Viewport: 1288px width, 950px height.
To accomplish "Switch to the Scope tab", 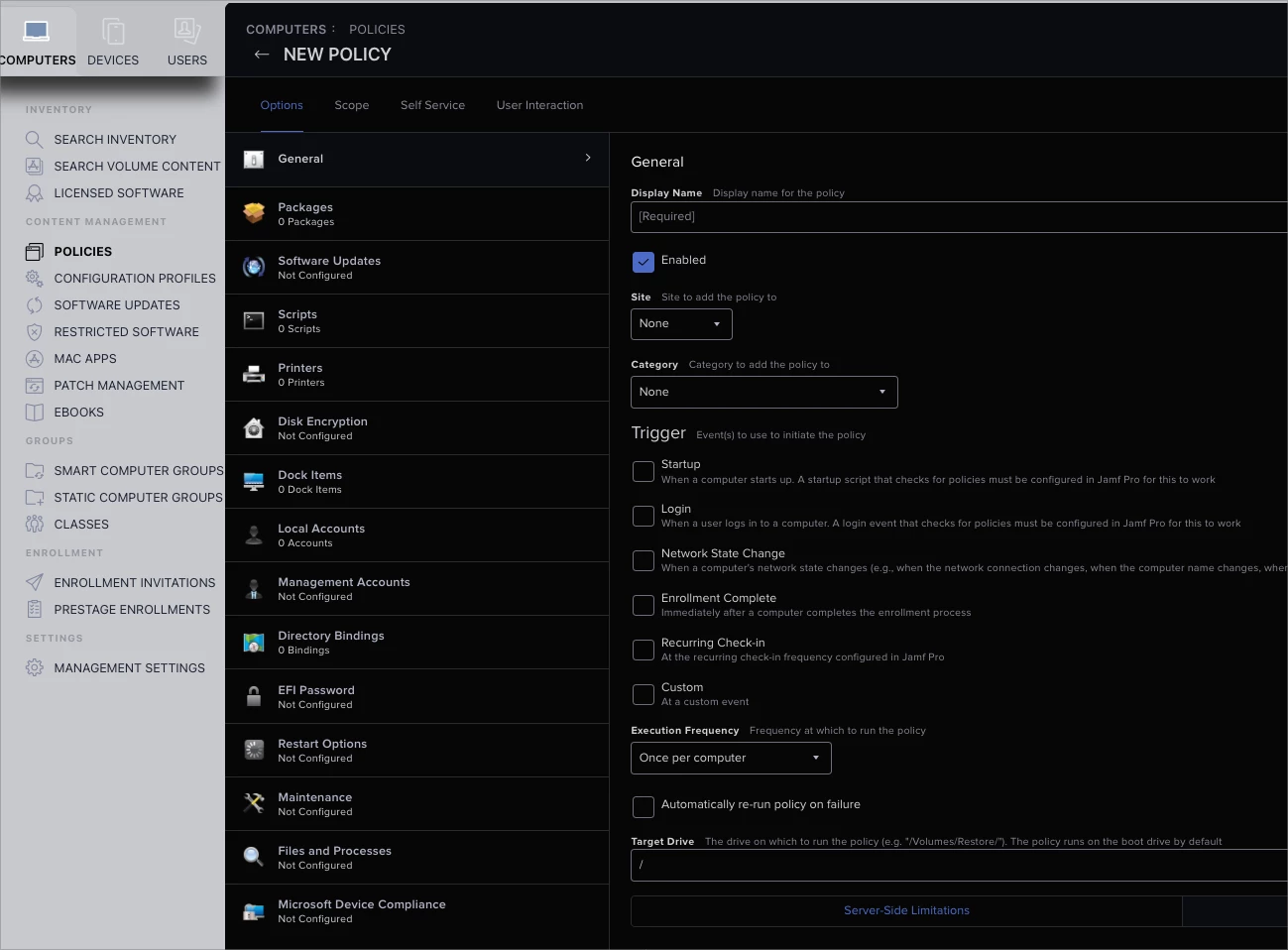I will coord(352,105).
